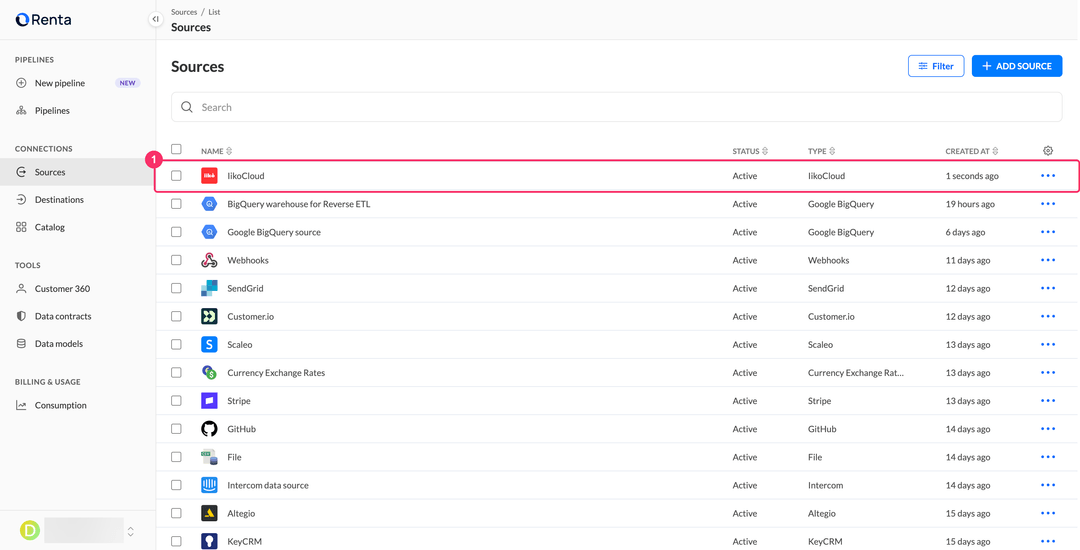Click the SendGrid source icon
Image resolution: width=1080 pixels, height=550 pixels.
tap(209, 288)
